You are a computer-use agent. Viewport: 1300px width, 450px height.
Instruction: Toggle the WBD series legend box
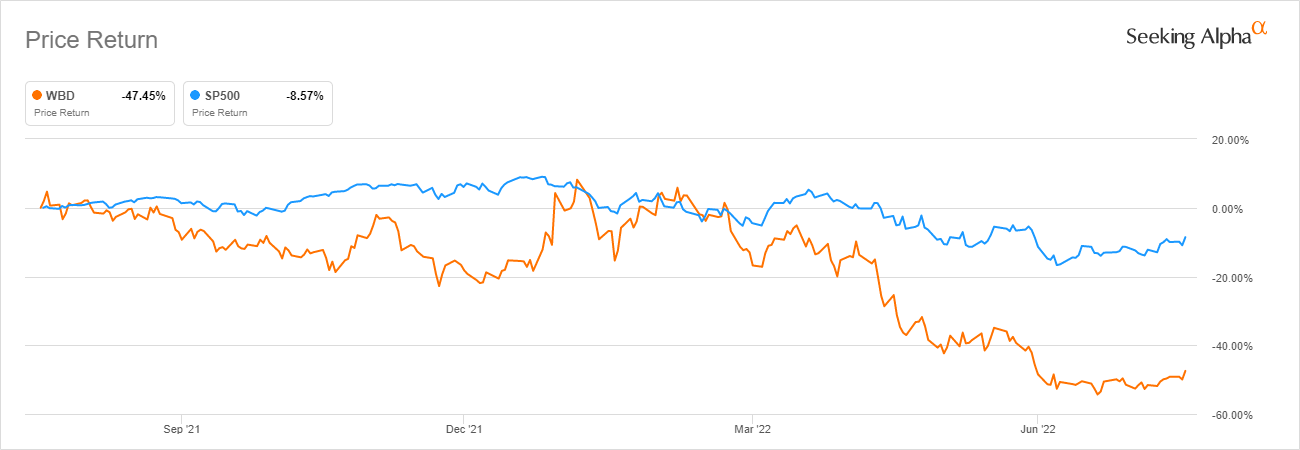pyautogui.click(x=99, y=103)
